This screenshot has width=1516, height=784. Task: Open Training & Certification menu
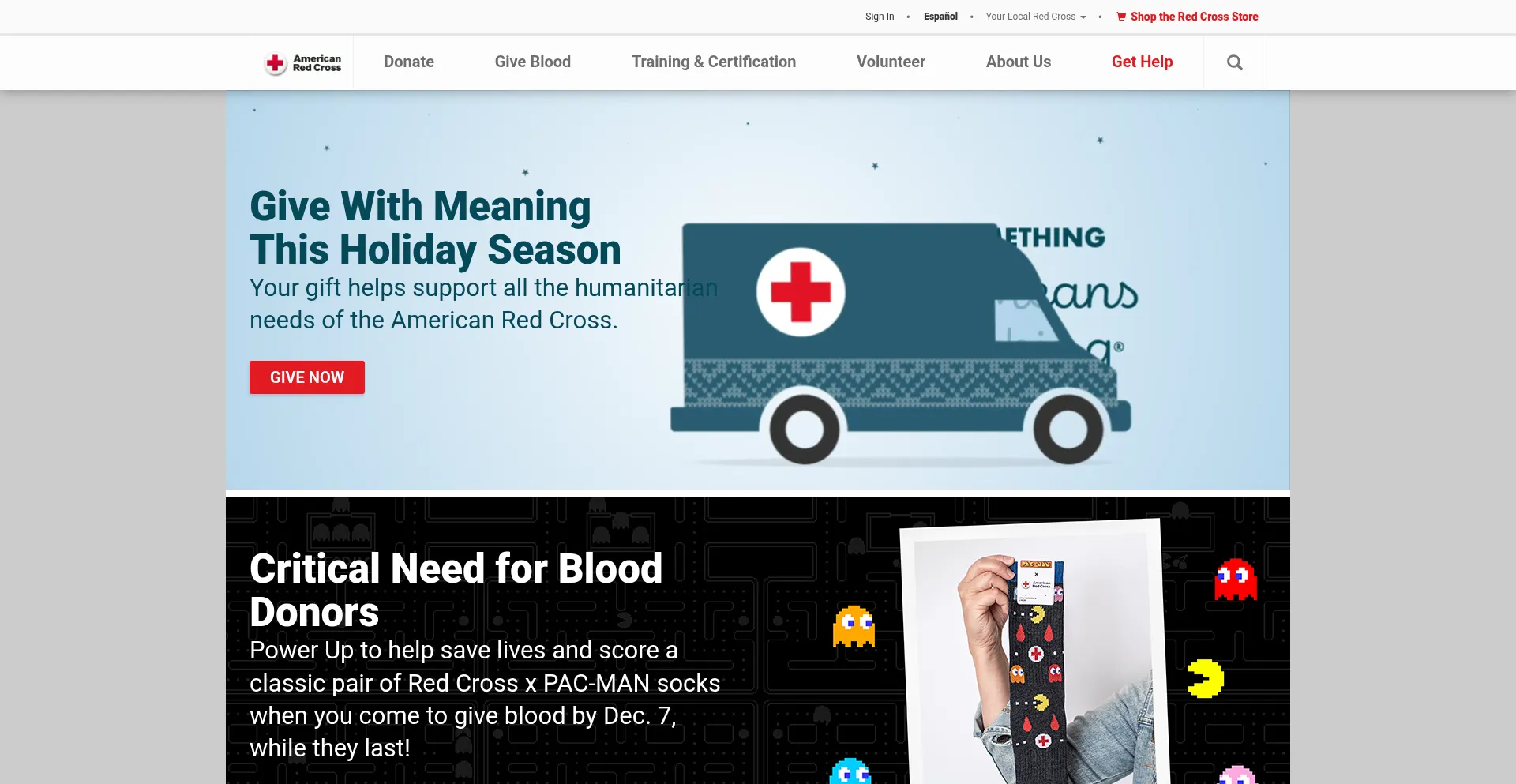pyautogui.click(x=714, y=62)
